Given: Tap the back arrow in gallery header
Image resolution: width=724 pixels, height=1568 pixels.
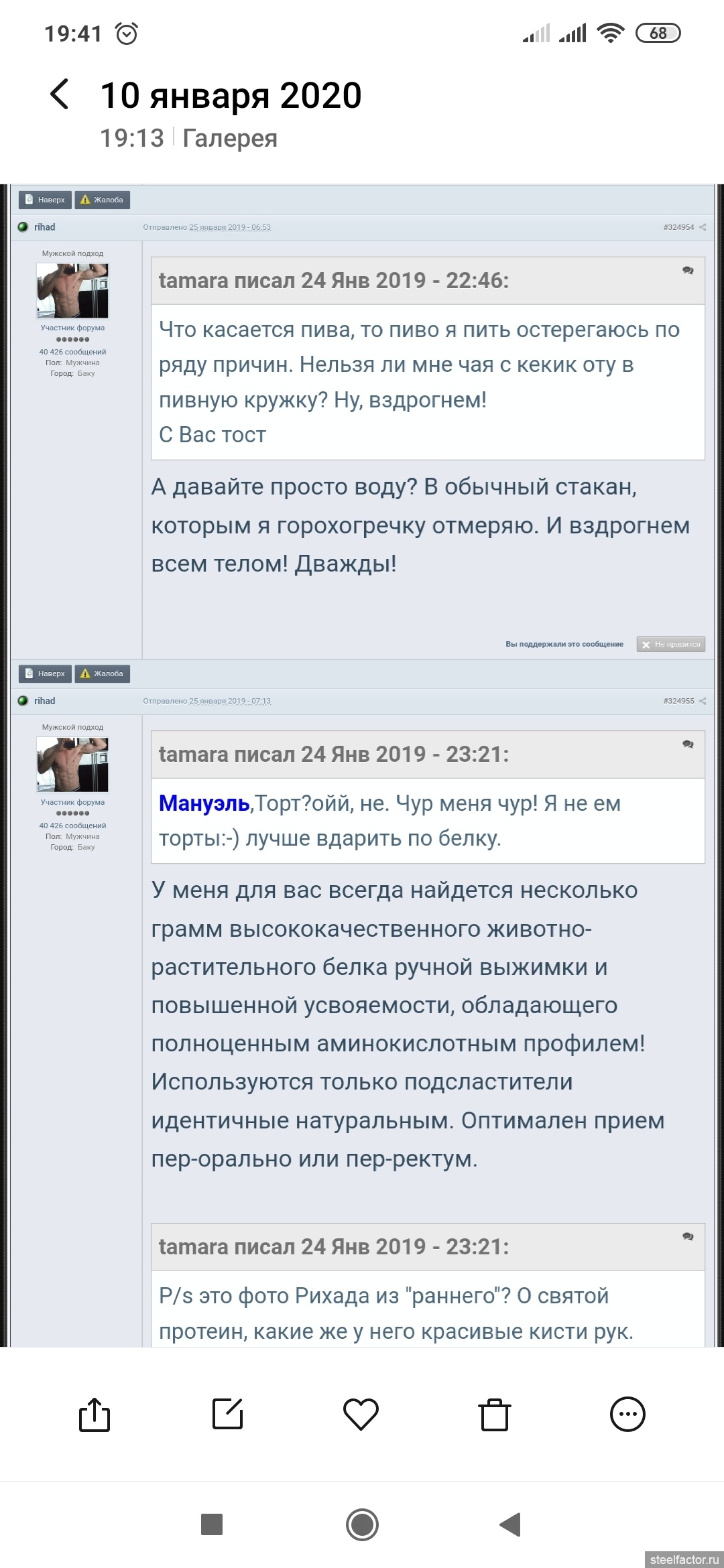Looking at the screenshot, I should 60,94.
